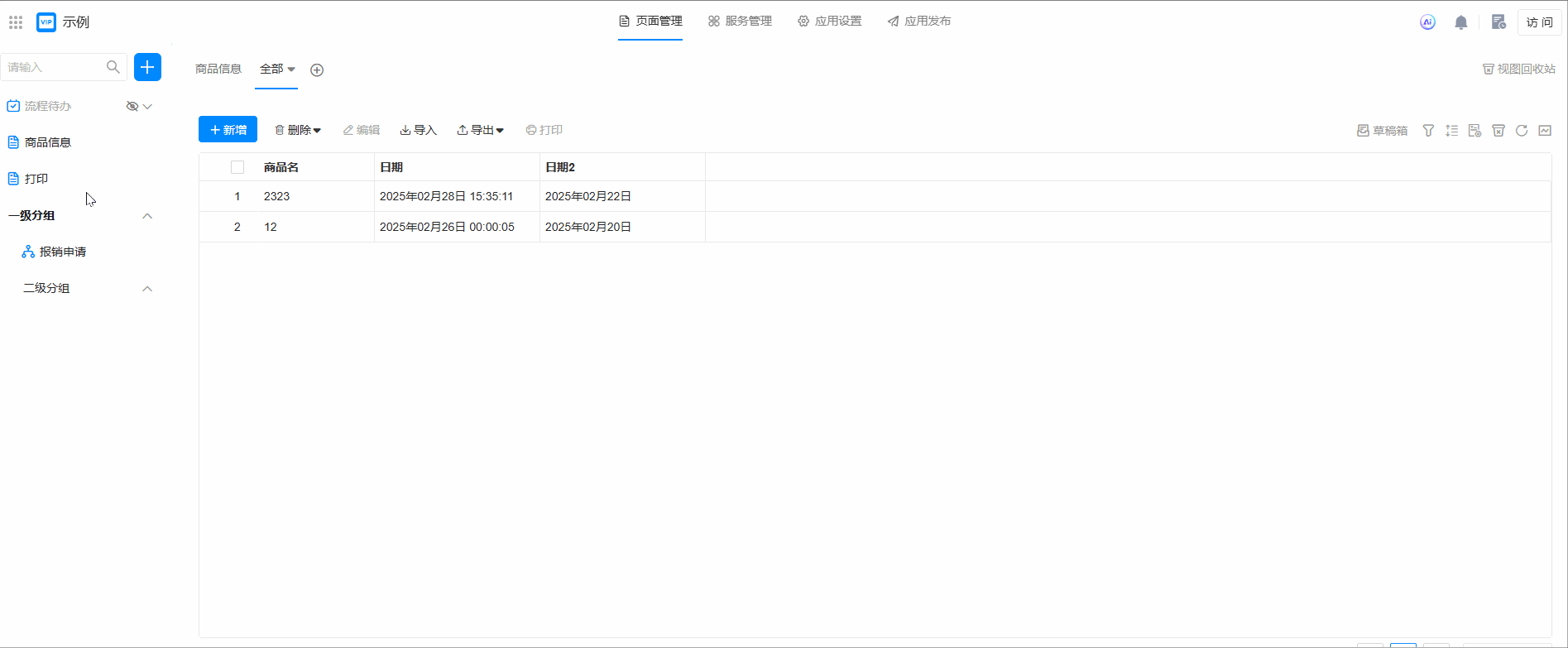
Task: Collapse the 一级分组 group
Action: pos(147,216)
